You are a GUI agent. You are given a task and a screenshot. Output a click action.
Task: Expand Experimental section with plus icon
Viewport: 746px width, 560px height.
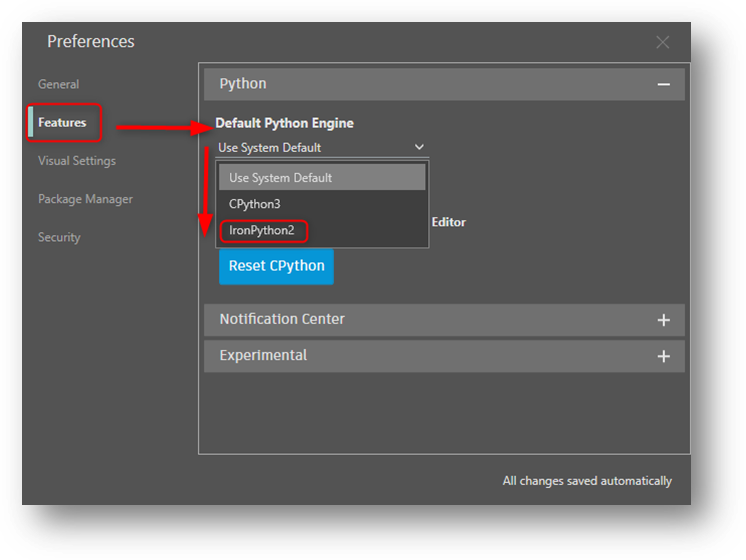[x=663, y=356]
